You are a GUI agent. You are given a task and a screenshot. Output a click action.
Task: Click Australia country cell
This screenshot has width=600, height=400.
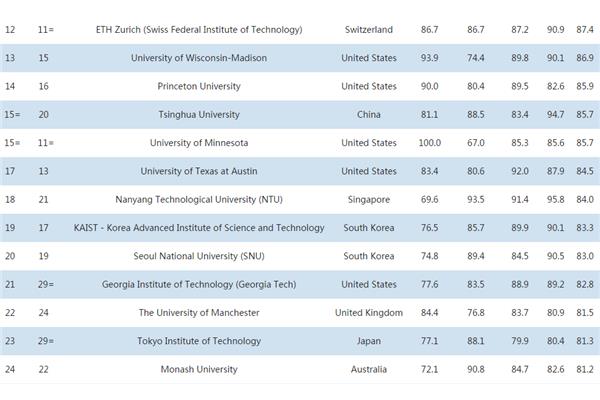pos(369,370)
